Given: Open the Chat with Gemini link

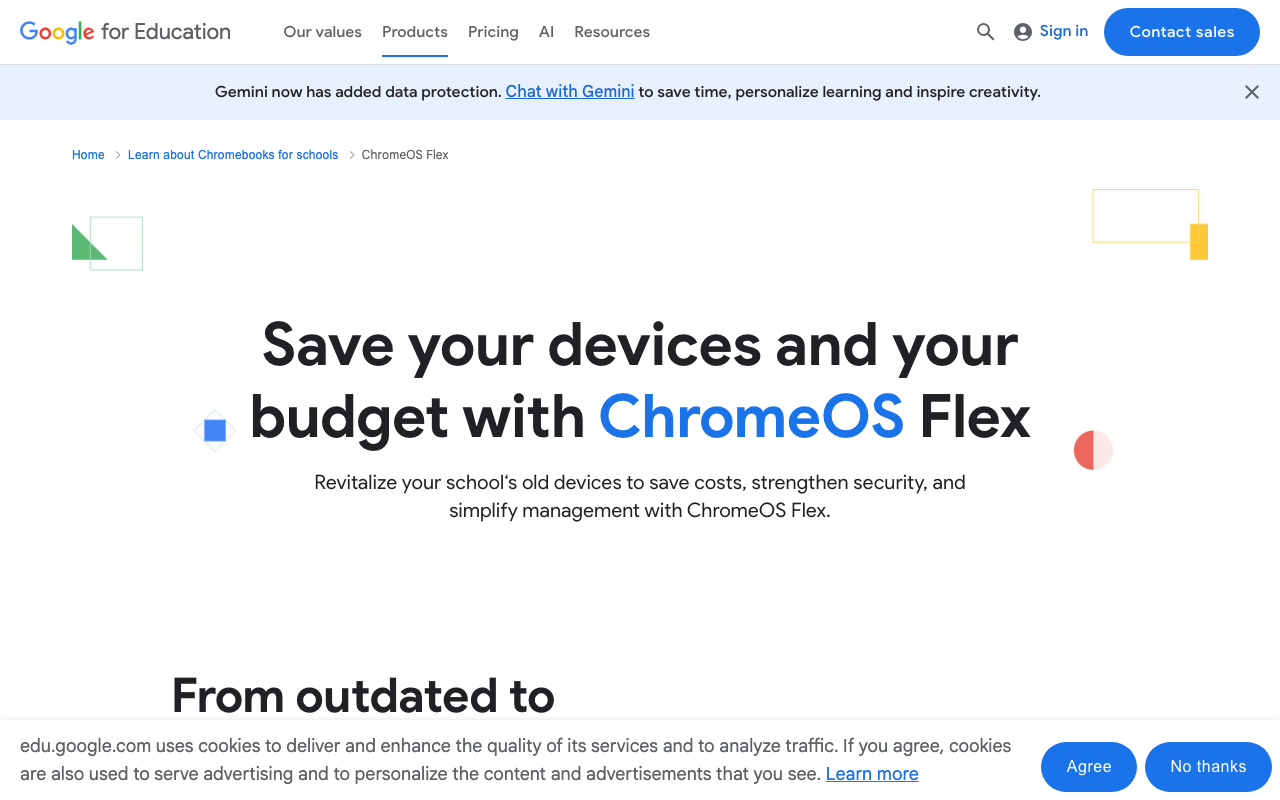Looking at the screenshot, I should [570, 91].
